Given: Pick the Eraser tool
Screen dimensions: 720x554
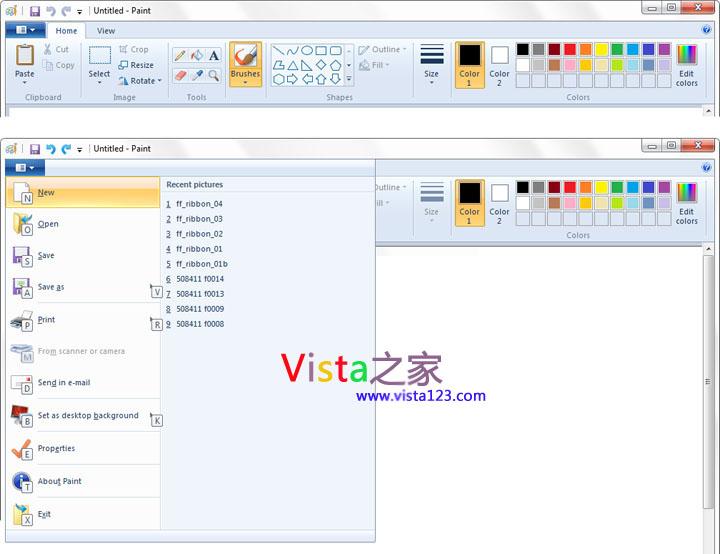Looking at the screenshot, I should tap(180, 75).
